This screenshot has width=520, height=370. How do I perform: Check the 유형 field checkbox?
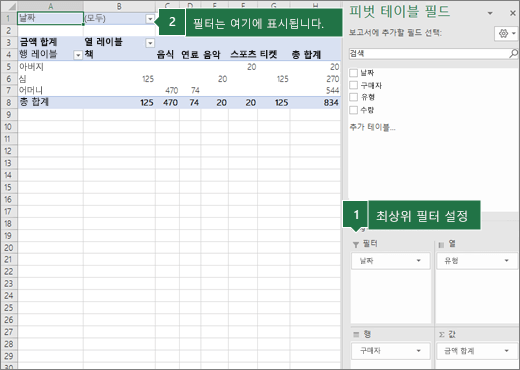click(353, 97)
